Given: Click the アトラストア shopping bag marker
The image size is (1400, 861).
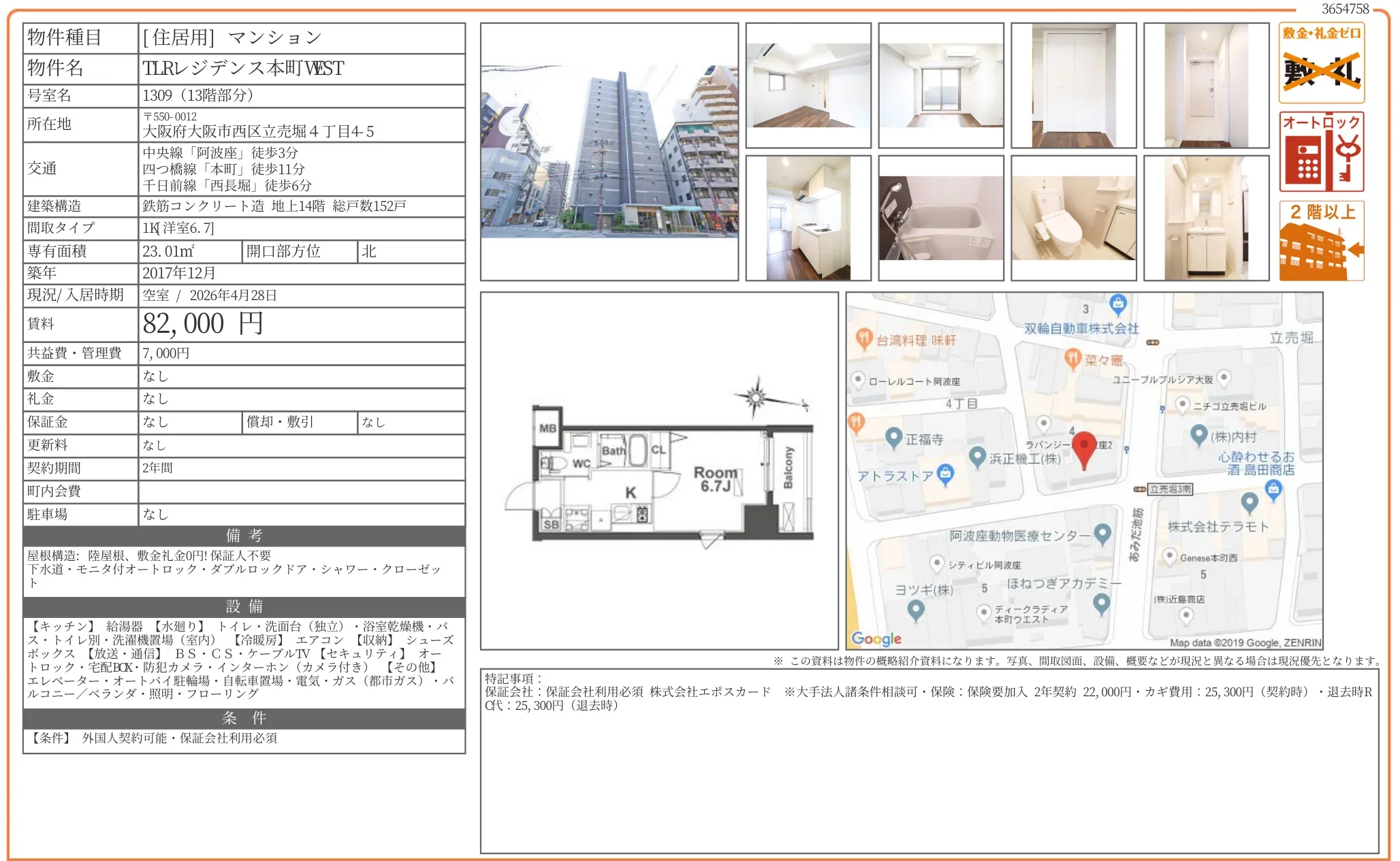Looking at the screenshot, I should click(x=945, y=474).
